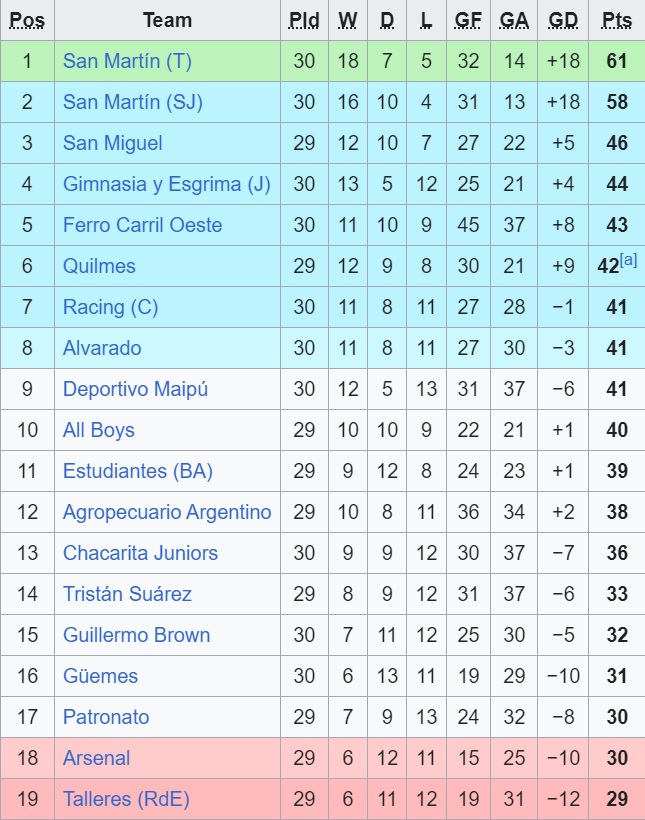Go to Ferro Carril Oeste page
Image resolution: width=645 pixels, height=820 pixels.
click(x=142, y=225)
